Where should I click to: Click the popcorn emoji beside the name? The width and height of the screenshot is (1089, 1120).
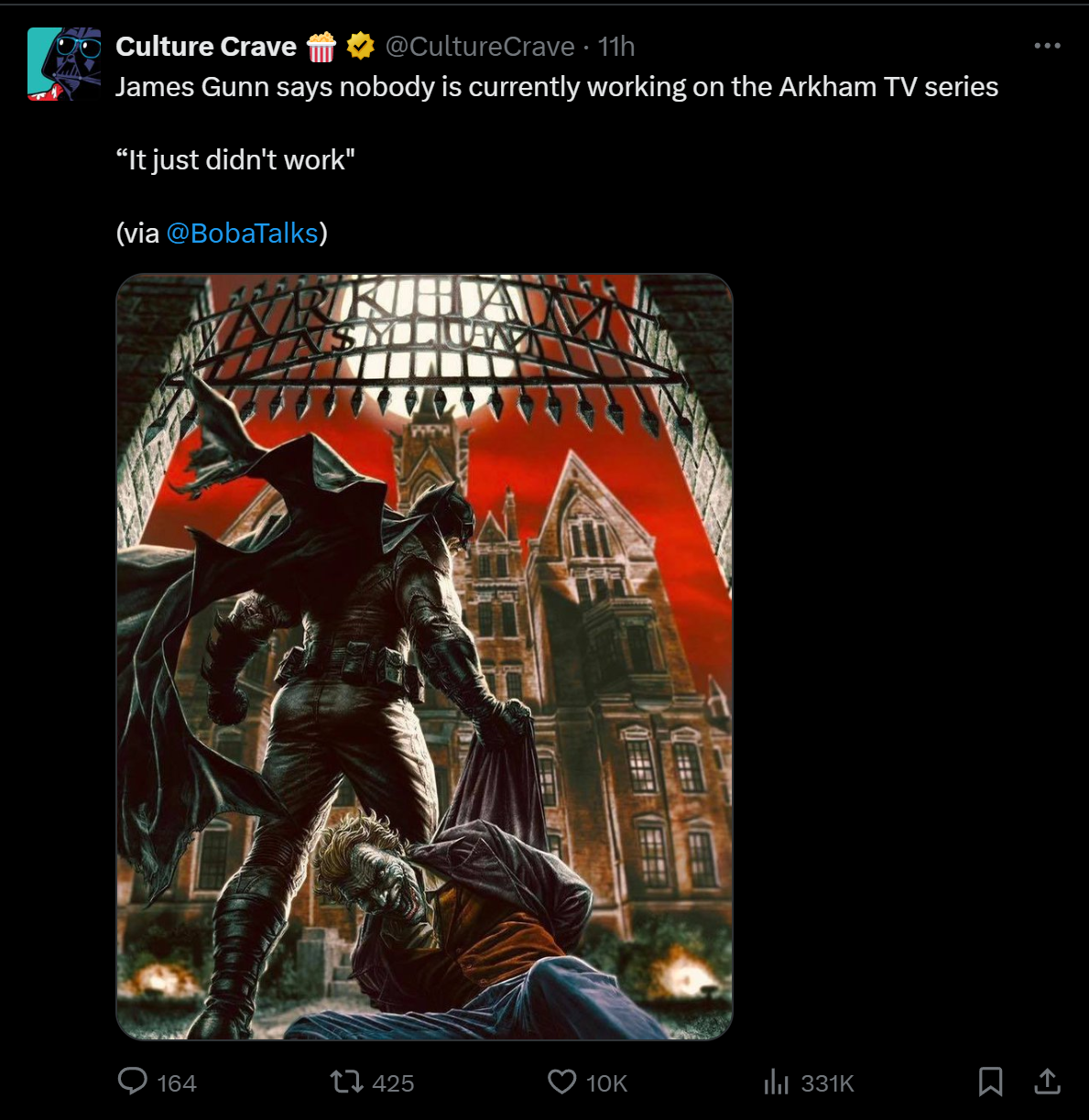point(321,46)
